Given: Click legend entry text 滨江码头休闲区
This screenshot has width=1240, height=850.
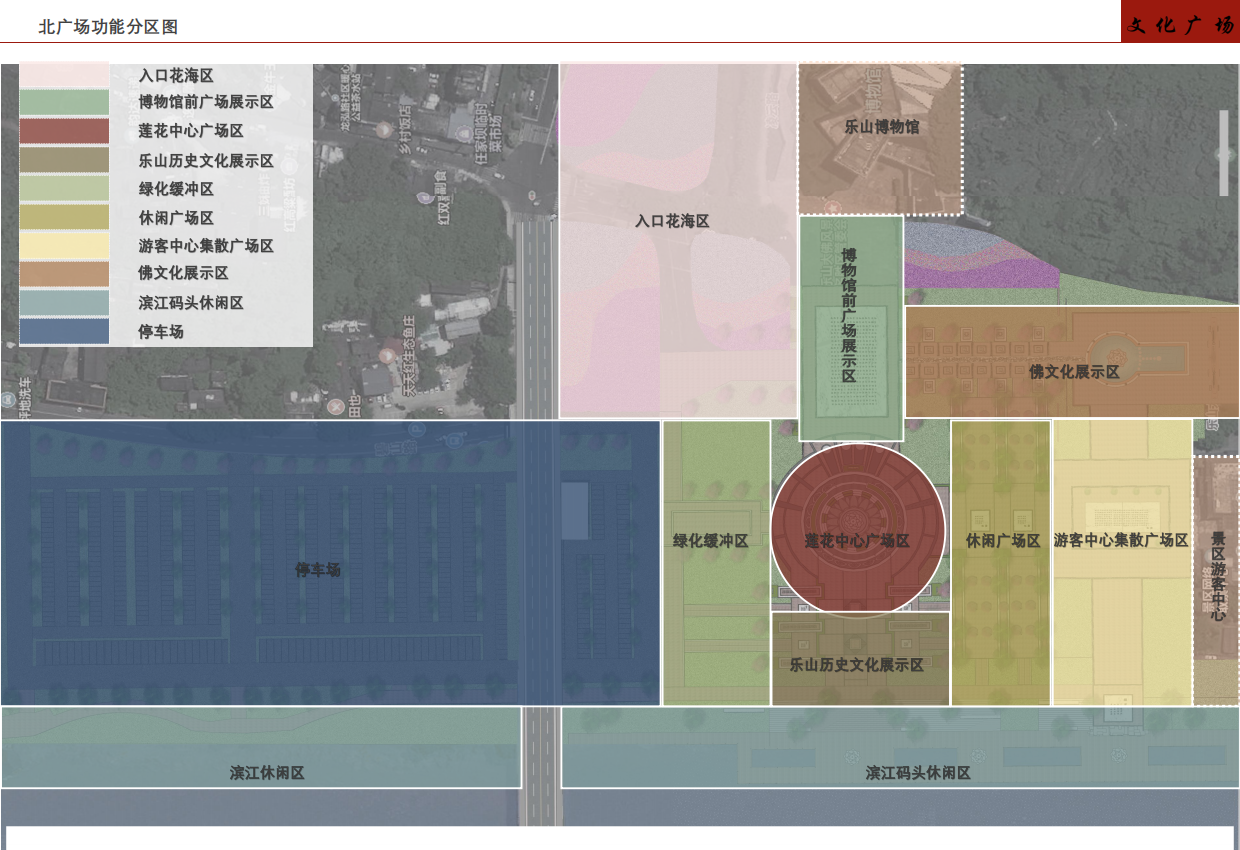Looking at the screenshot, I should [x=191, y=302].
